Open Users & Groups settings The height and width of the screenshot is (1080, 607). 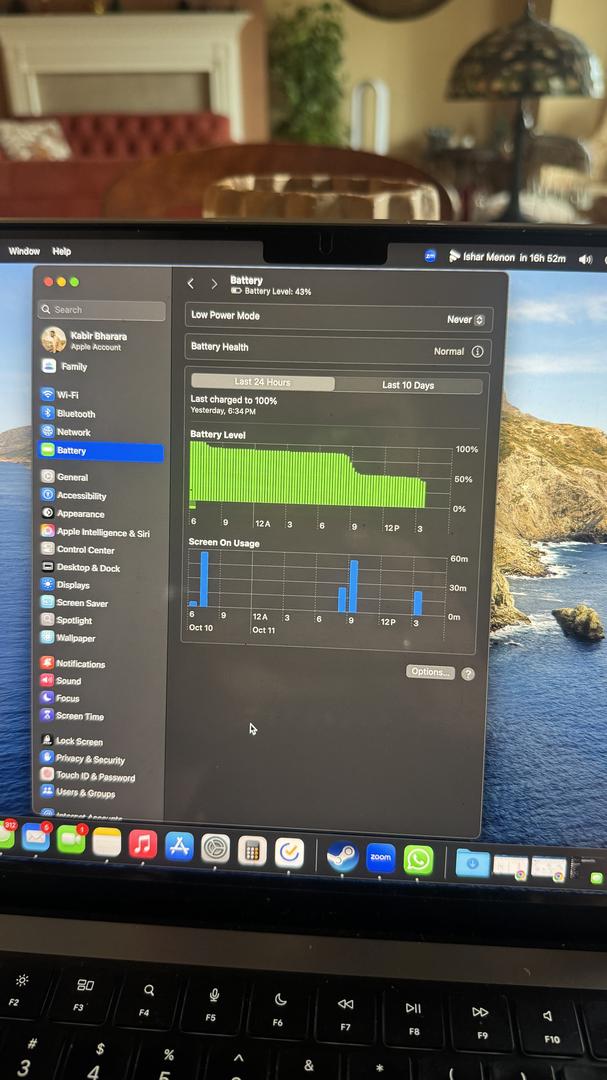(x=85, y=793)
